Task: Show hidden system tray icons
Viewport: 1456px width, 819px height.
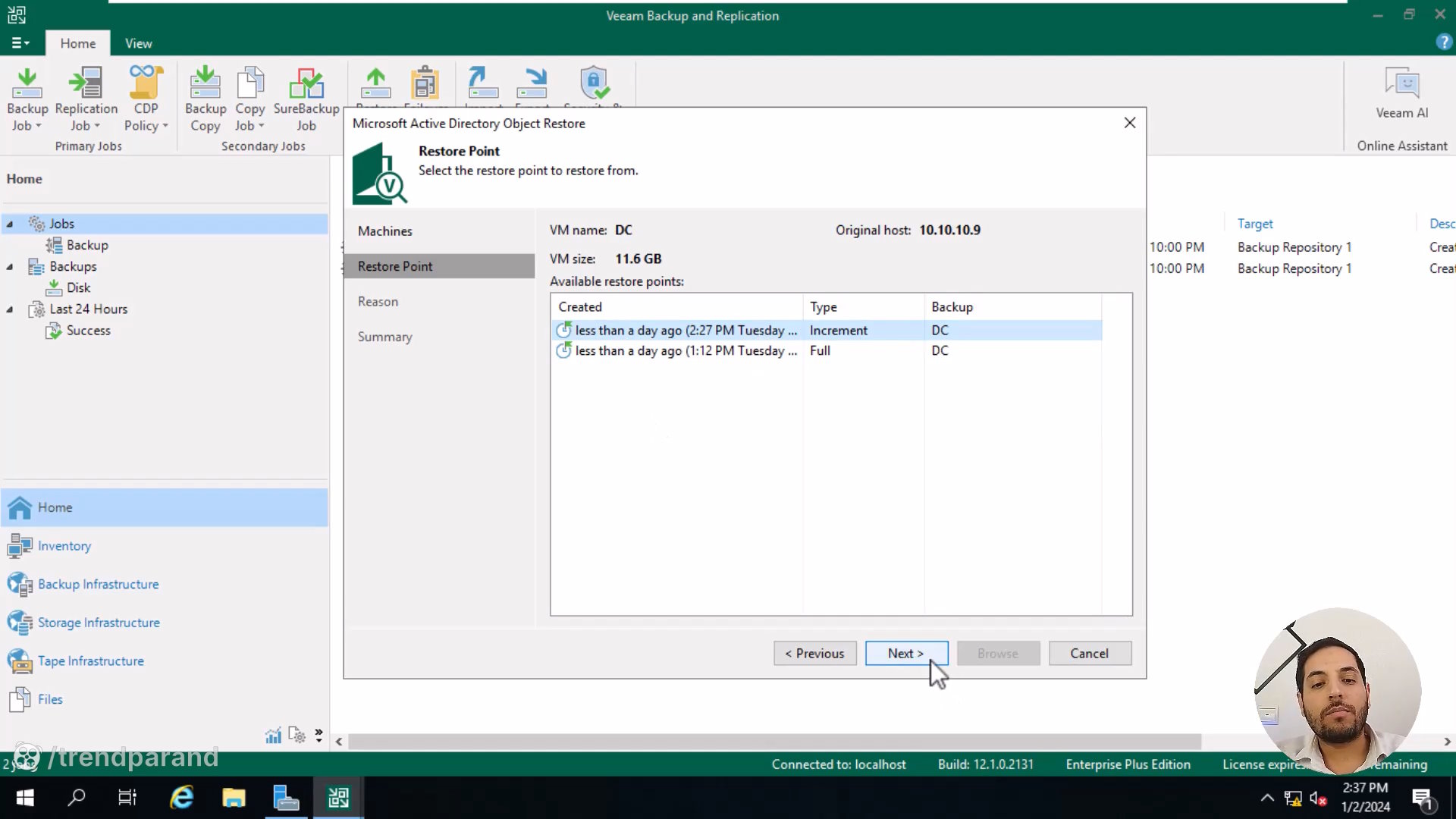Action: pos(1267,798)
